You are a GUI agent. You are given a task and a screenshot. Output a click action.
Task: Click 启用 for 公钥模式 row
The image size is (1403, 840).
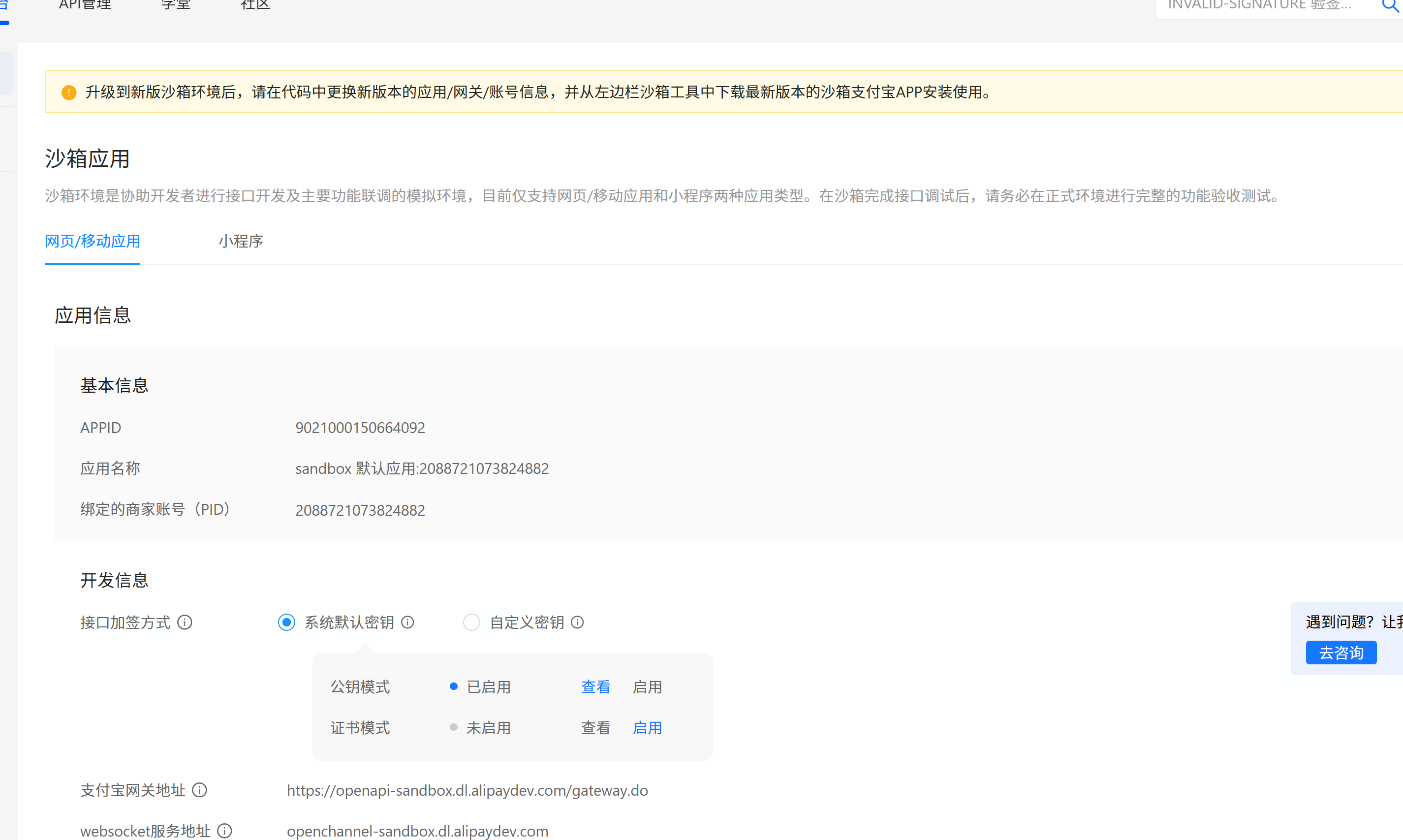tap(647, 686)
